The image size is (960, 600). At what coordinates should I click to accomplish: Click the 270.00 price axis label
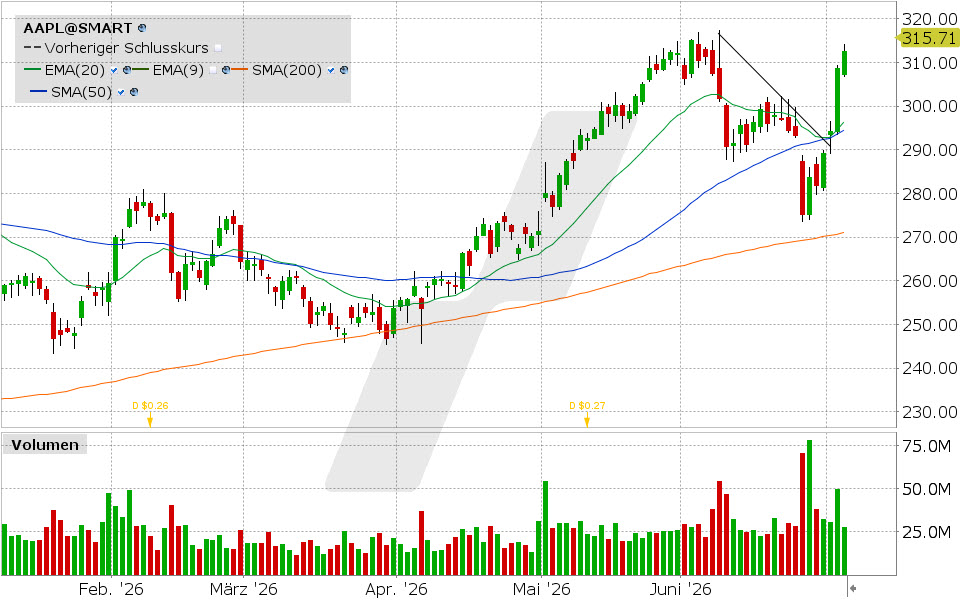tap(930, 238)
